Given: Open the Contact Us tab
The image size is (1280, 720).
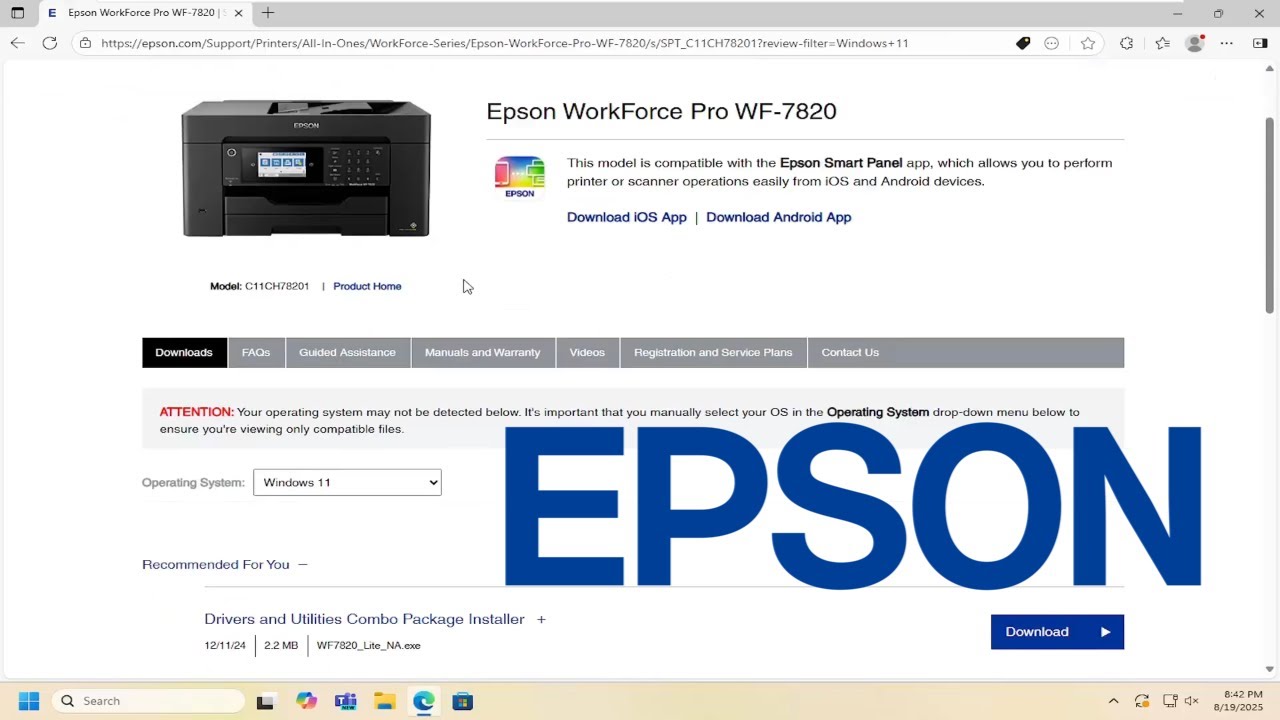Looking at the screenshot, I should click(x=850, y=352).
